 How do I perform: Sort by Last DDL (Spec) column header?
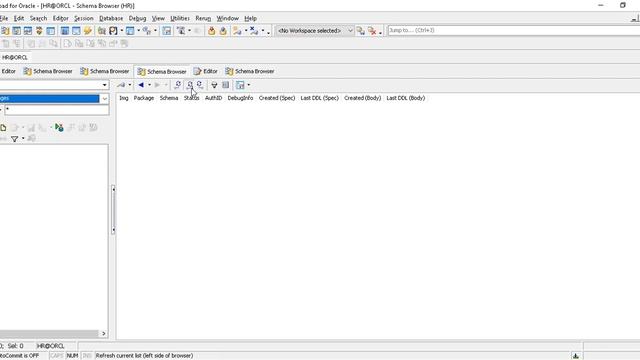point(320,98)
